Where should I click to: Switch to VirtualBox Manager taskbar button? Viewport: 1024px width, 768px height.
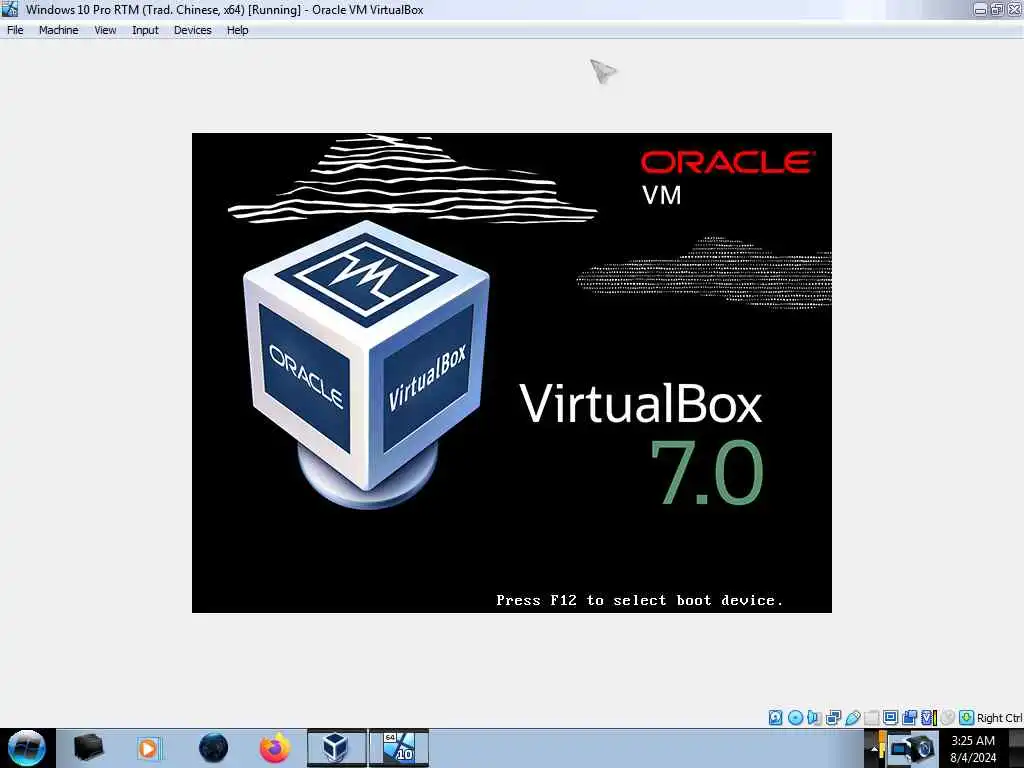point(336,748)
